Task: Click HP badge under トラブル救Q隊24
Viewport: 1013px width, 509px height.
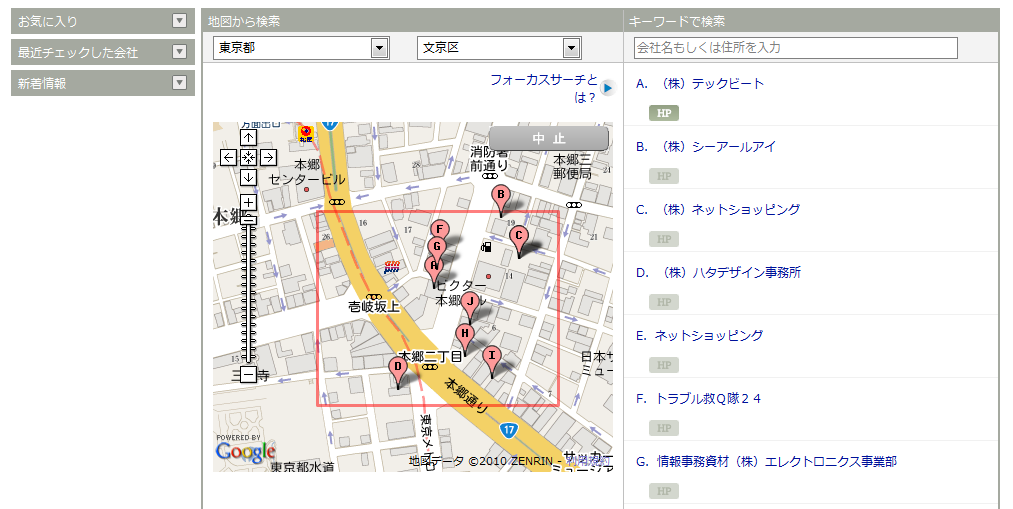Action: click(x=663, y=428)
